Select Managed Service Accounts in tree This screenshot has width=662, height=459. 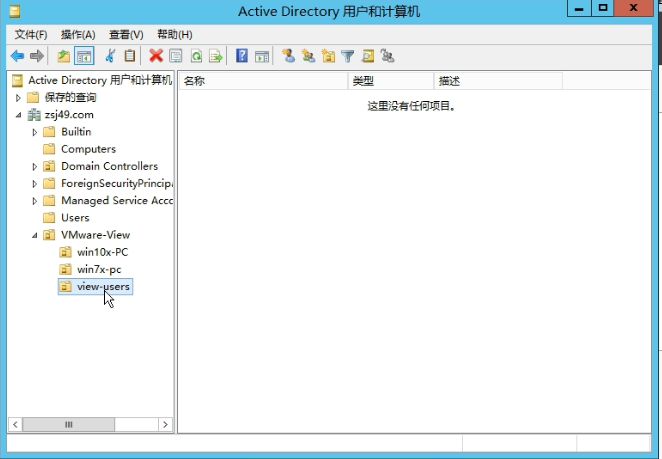pos(117,201)
